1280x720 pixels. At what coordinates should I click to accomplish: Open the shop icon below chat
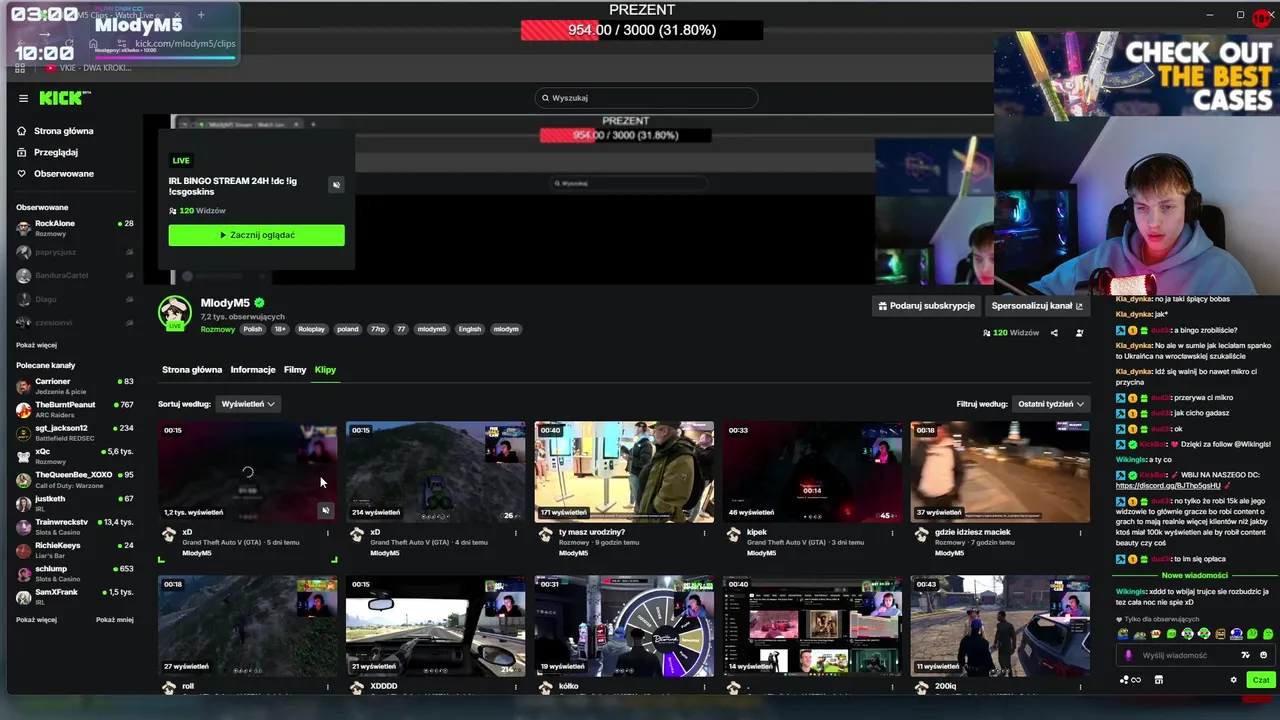(1158, 680)
